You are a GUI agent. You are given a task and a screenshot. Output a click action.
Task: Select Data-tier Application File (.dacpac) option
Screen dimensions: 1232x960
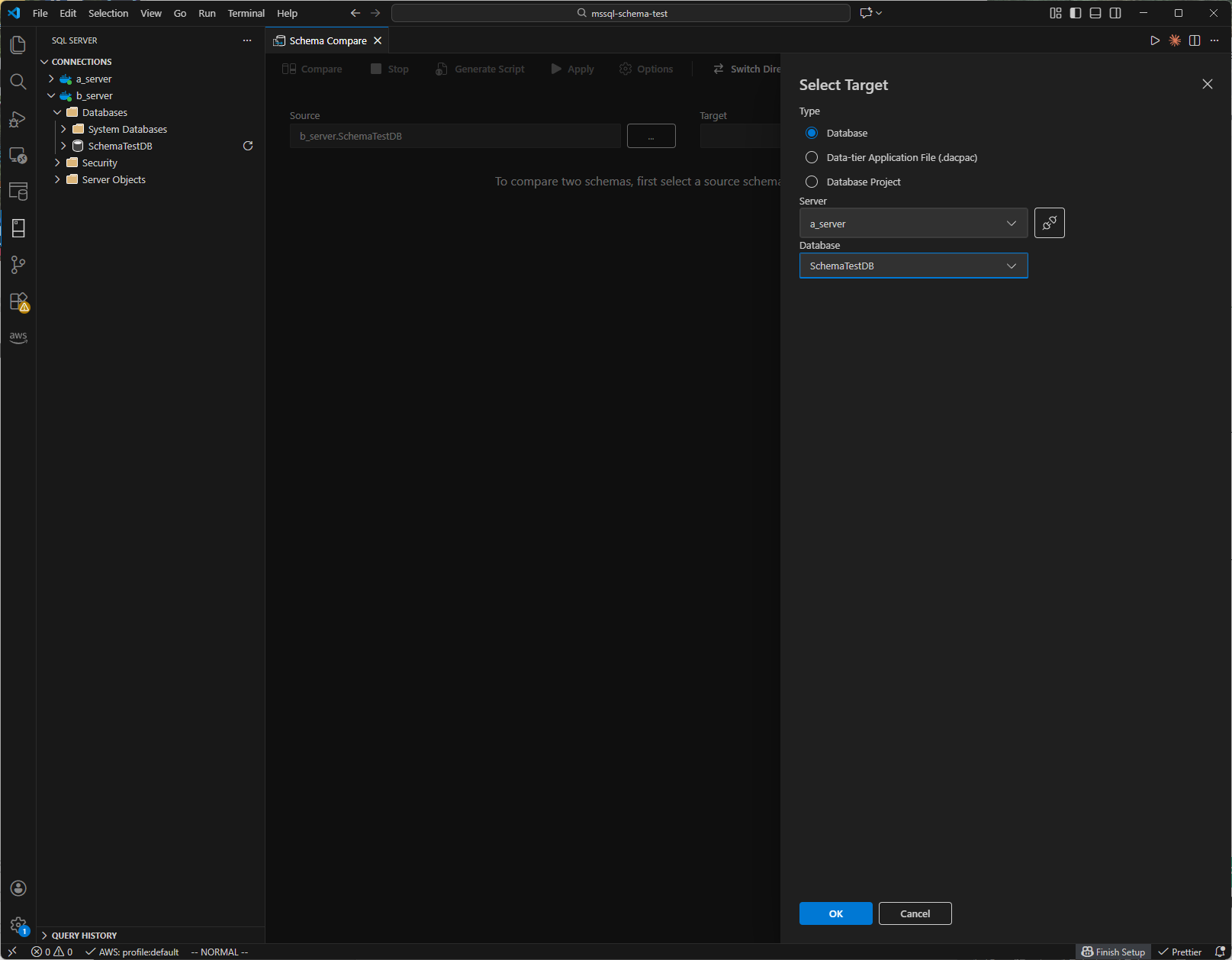tap(812, 157)
